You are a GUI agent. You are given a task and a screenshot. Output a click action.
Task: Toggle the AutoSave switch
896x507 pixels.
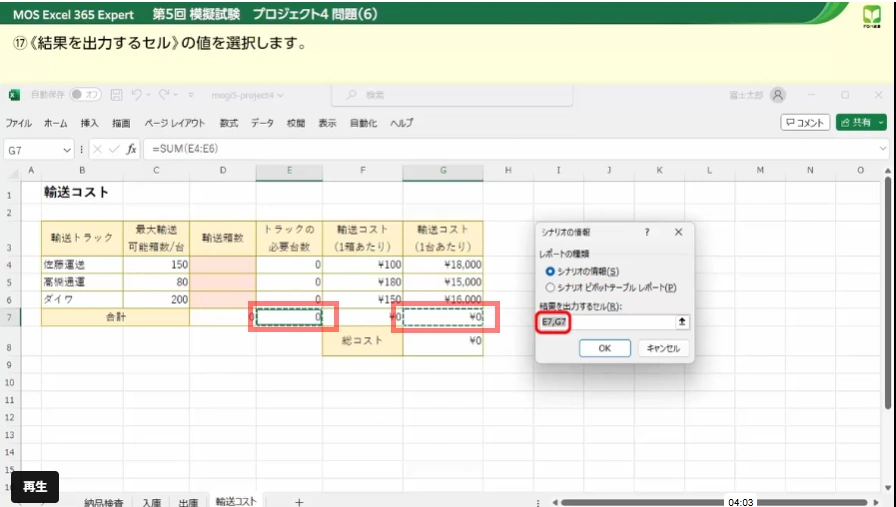point(85,95)
